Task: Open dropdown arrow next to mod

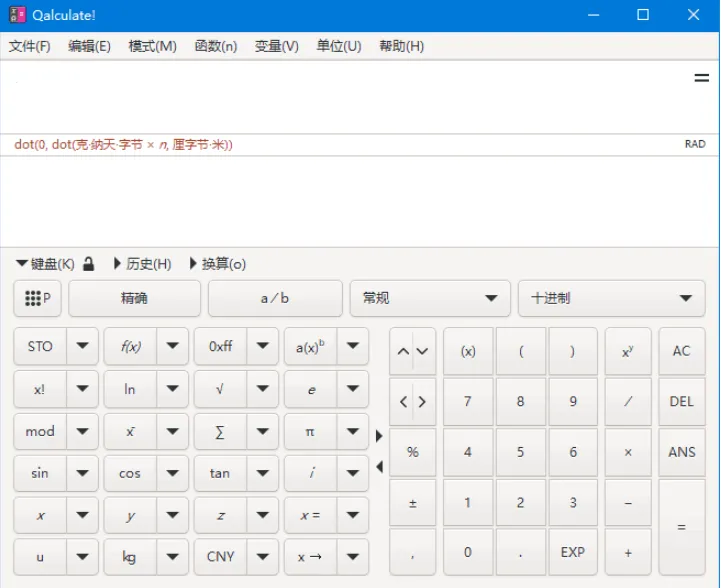Action: tap(82, 432)
